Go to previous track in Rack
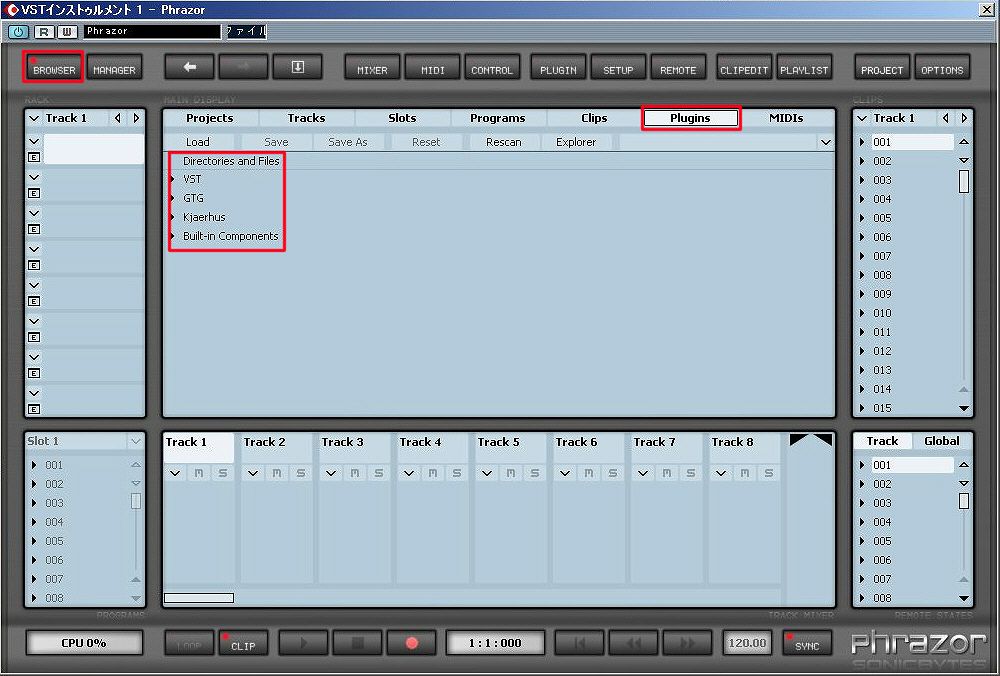 point(117,118)
